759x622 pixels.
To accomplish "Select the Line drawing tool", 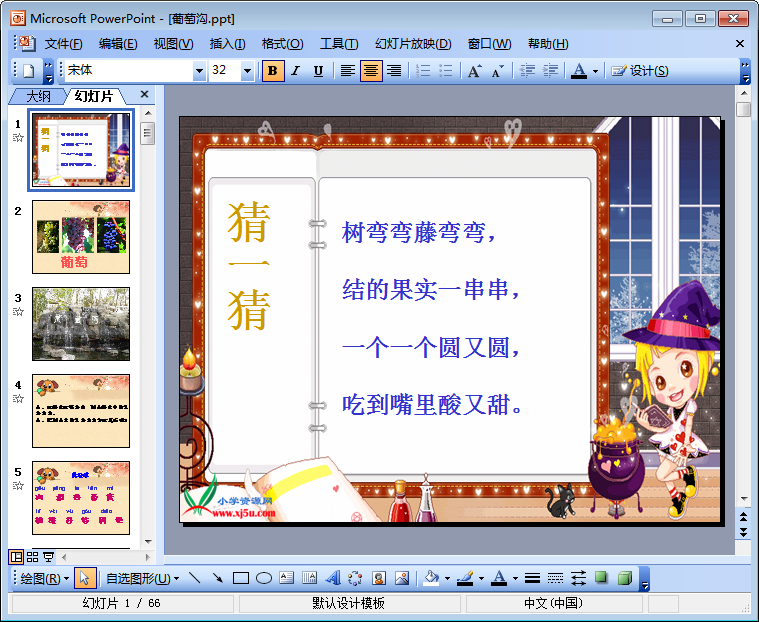I will coord(195,578).
